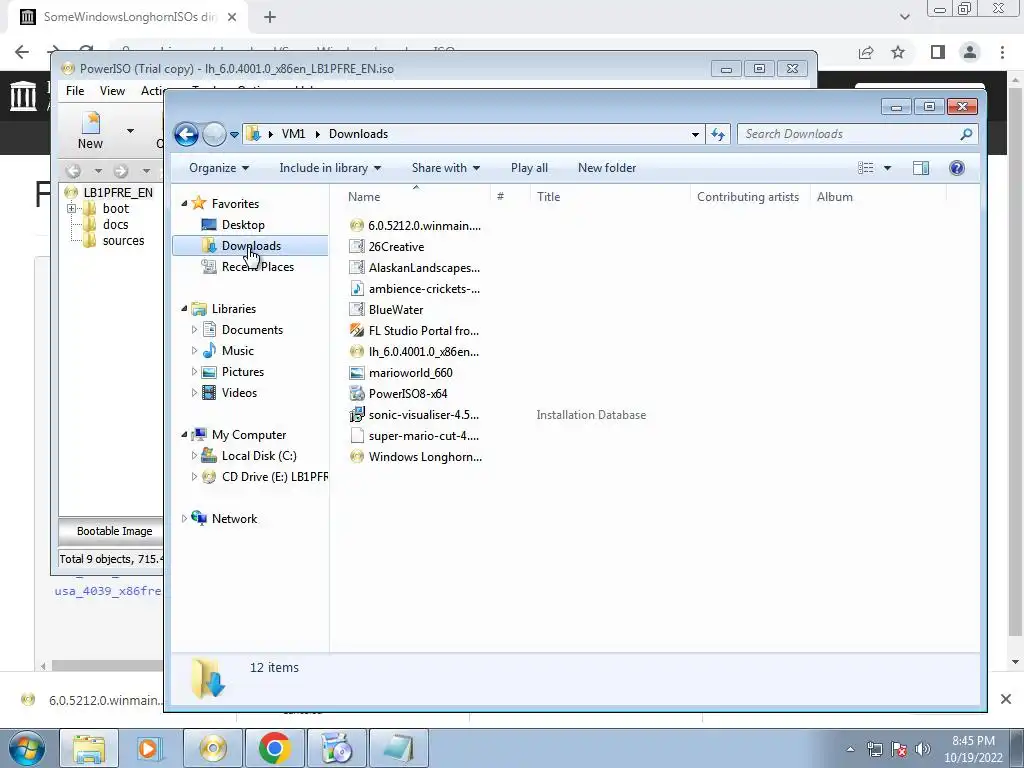This screenshot has height=768, width=1024.
Task: Click the Play all button
Action: pyautogui.click(x=529, y=168)
